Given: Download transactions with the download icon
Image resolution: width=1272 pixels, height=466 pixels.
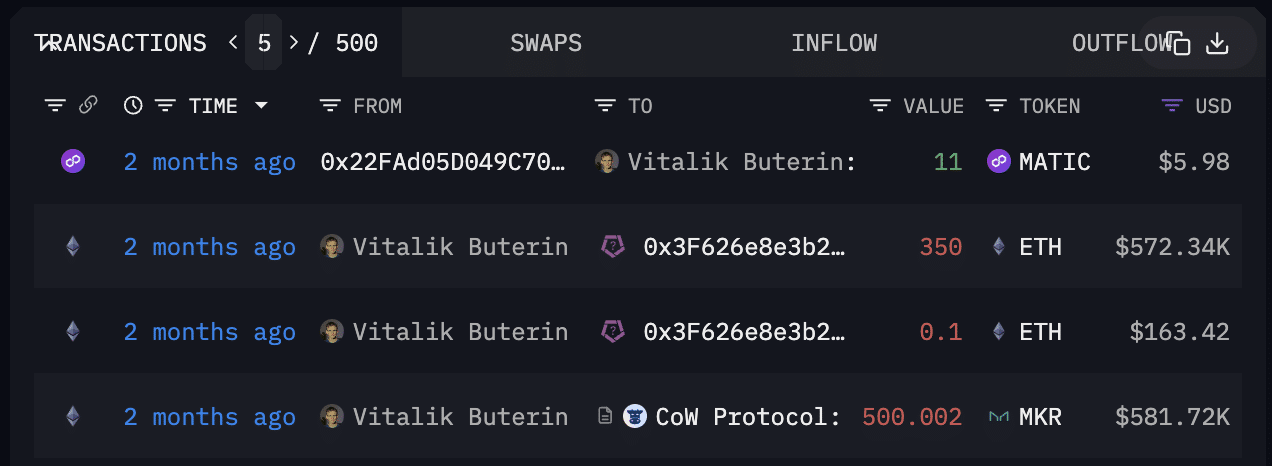Looking at the screenshot, I should tap(1217, 43).
